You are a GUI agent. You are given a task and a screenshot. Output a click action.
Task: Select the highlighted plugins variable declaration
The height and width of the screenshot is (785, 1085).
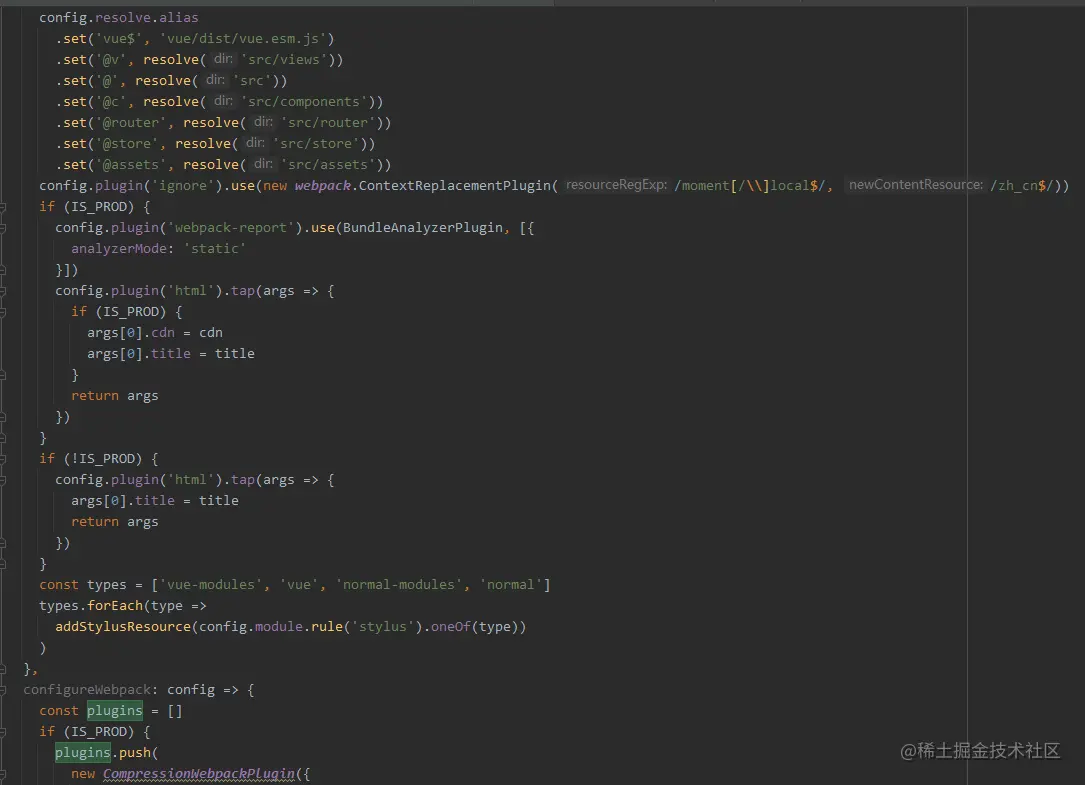click(114, 710)
